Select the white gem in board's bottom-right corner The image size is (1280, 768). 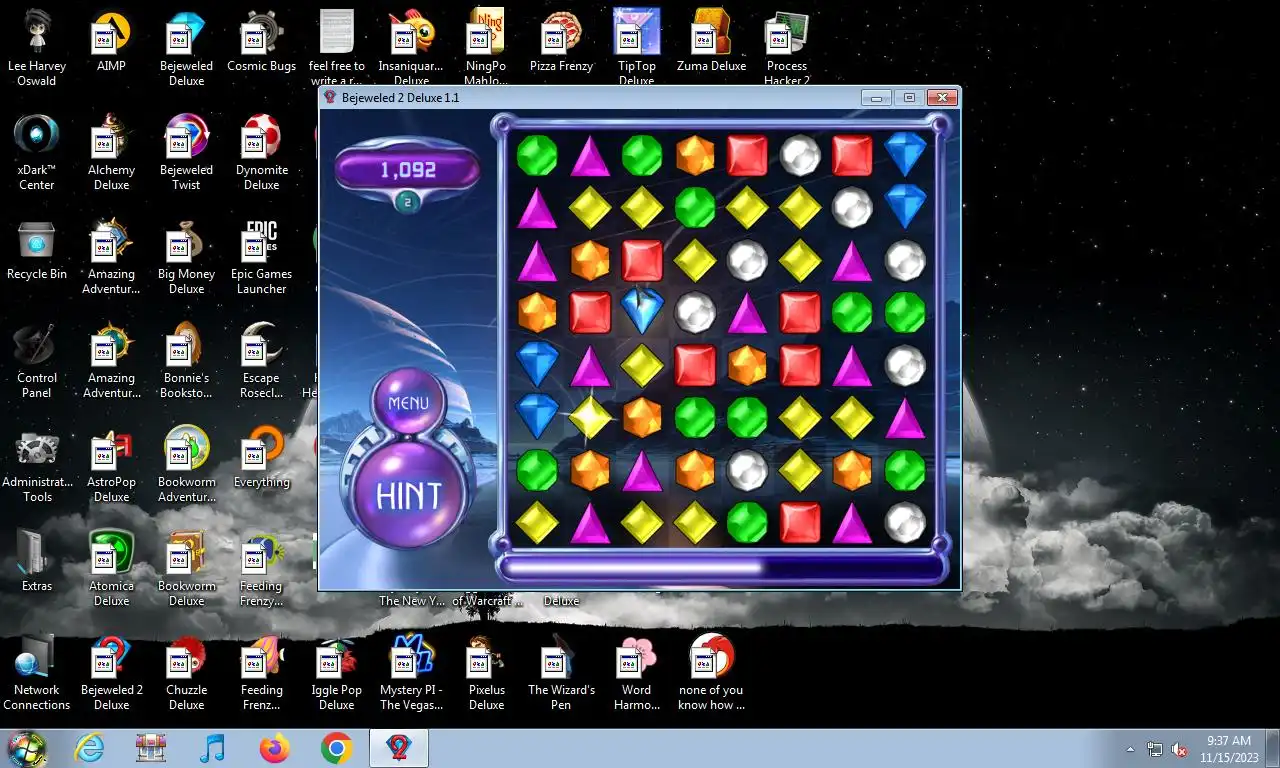[x=905, y=522]
